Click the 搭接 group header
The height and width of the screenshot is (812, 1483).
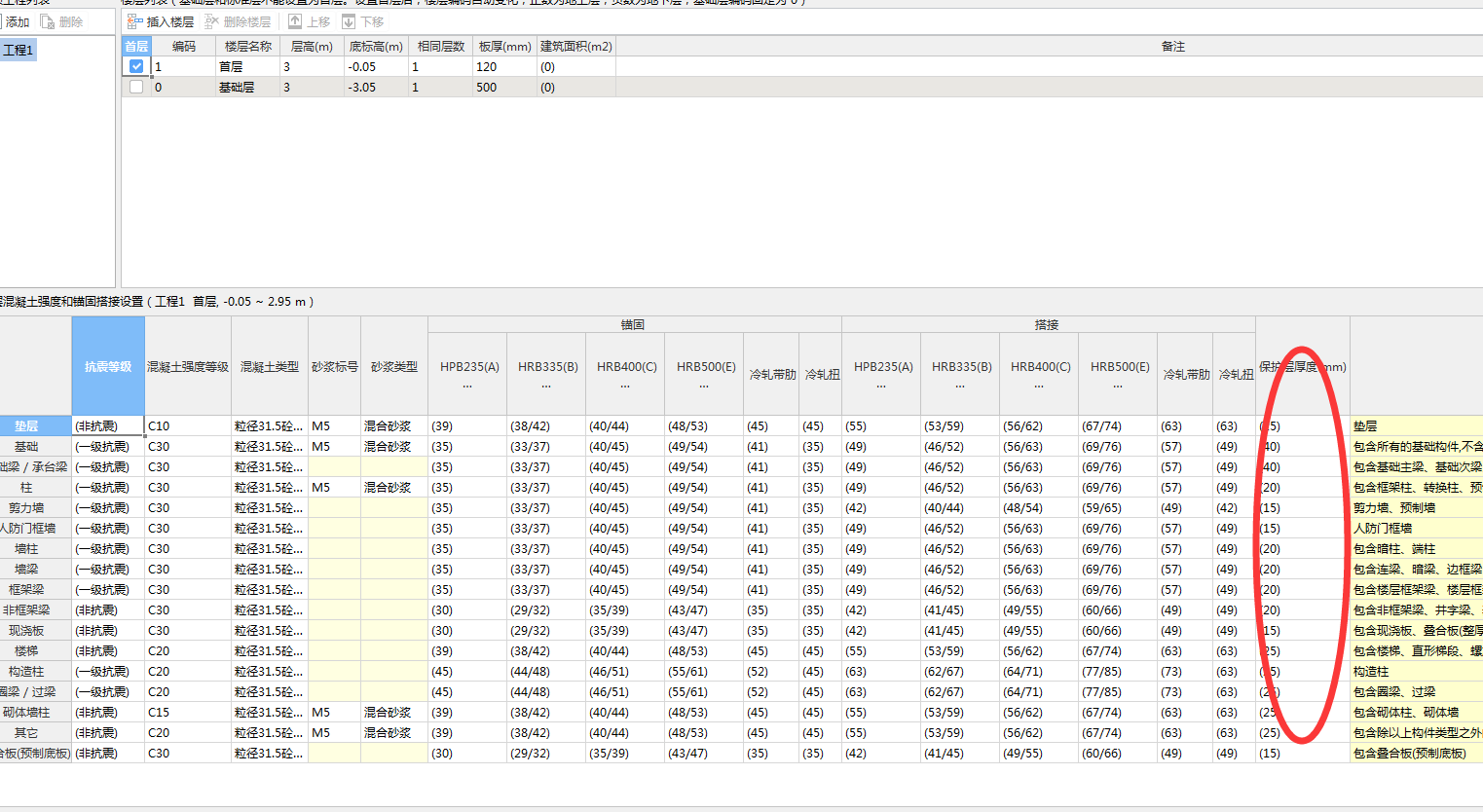(1048, 324)
